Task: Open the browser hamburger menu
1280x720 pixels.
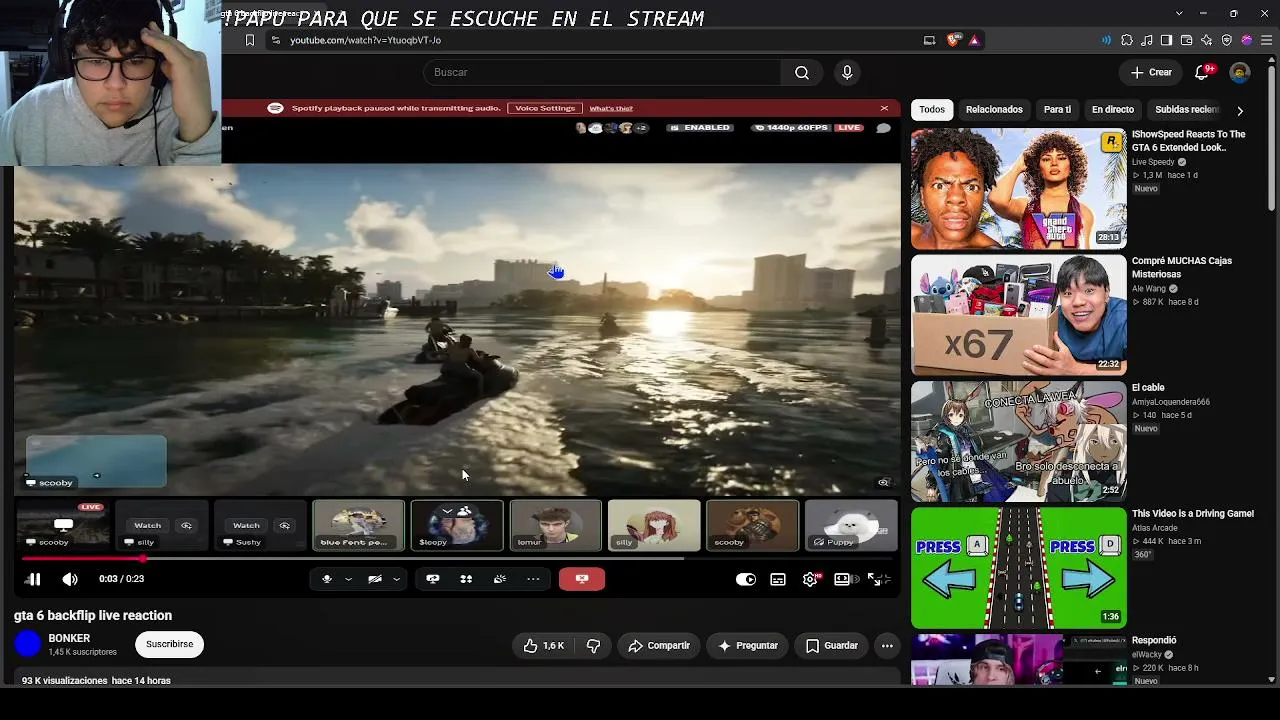Action: point(1267,40)
